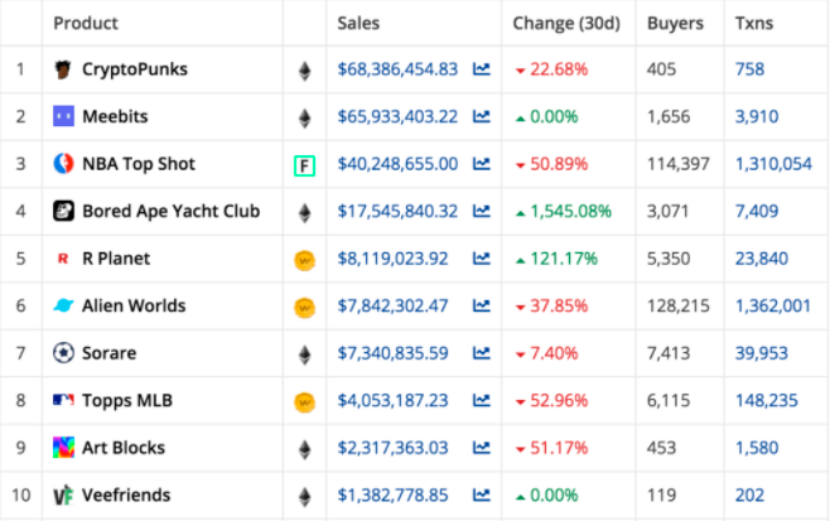Click the Topps MLB logo icon

pos(63,400)
